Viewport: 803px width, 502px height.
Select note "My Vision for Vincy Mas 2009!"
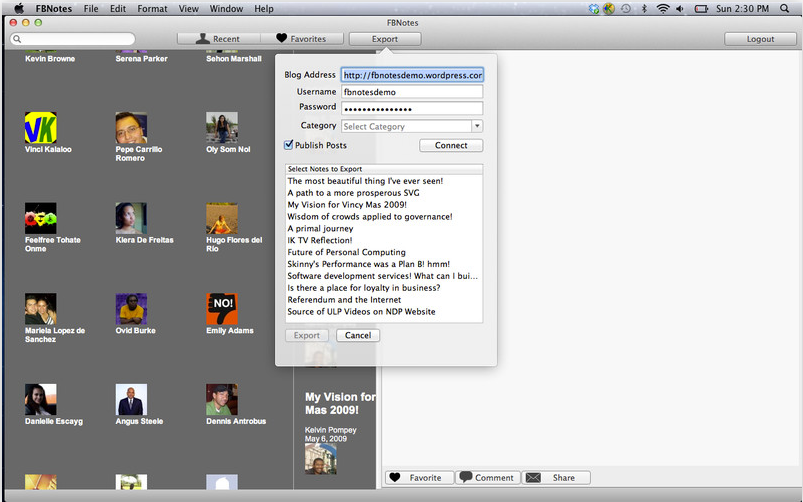(x=384, y=204)
